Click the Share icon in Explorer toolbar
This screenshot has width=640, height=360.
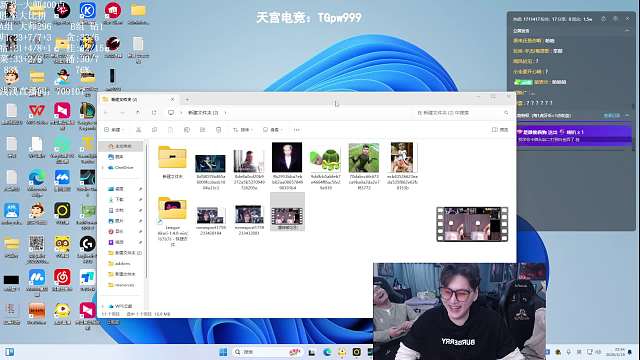click(x=202, y=130)
